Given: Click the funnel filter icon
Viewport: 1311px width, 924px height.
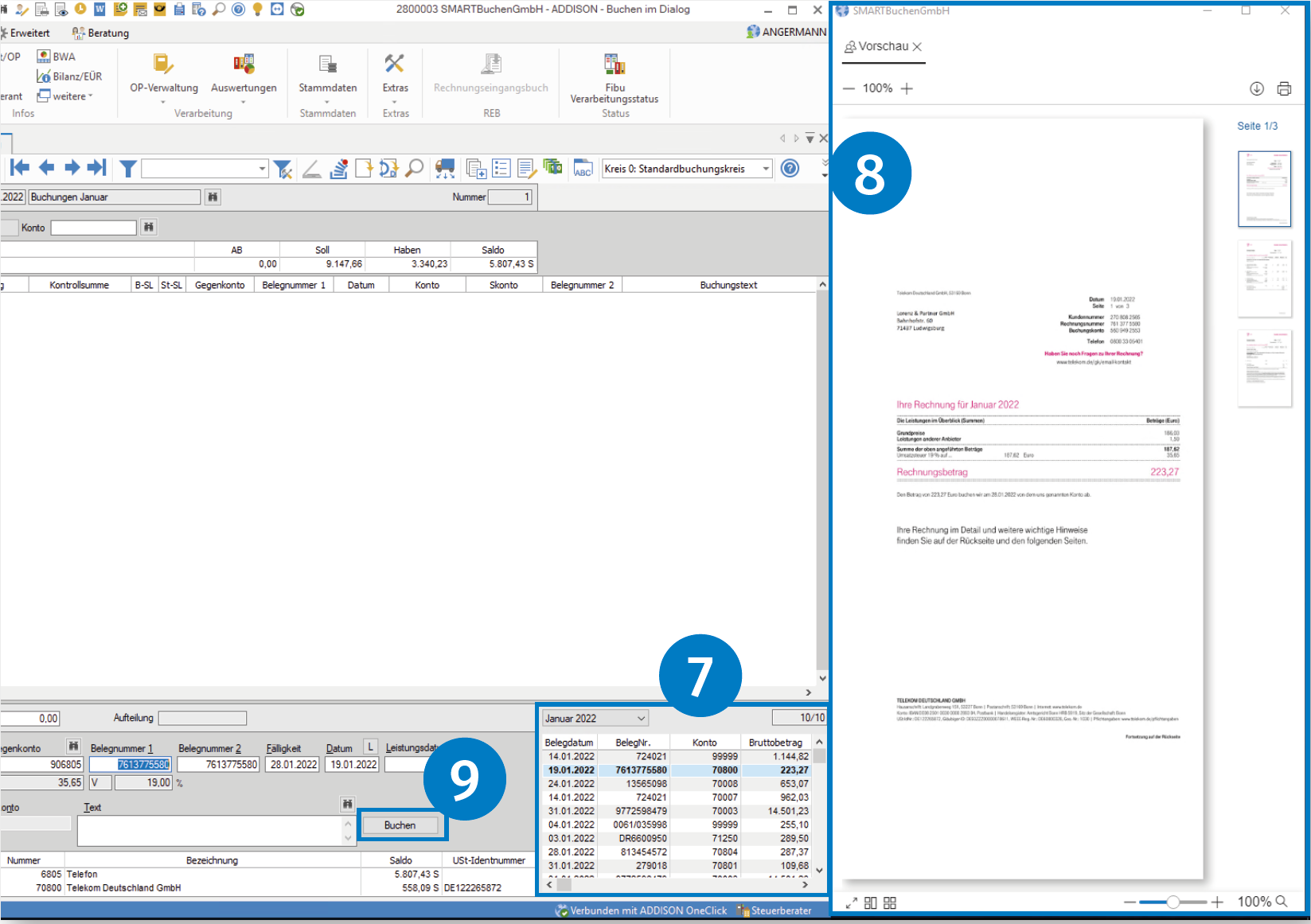Looking at the screenshot, I should [127, 169].
